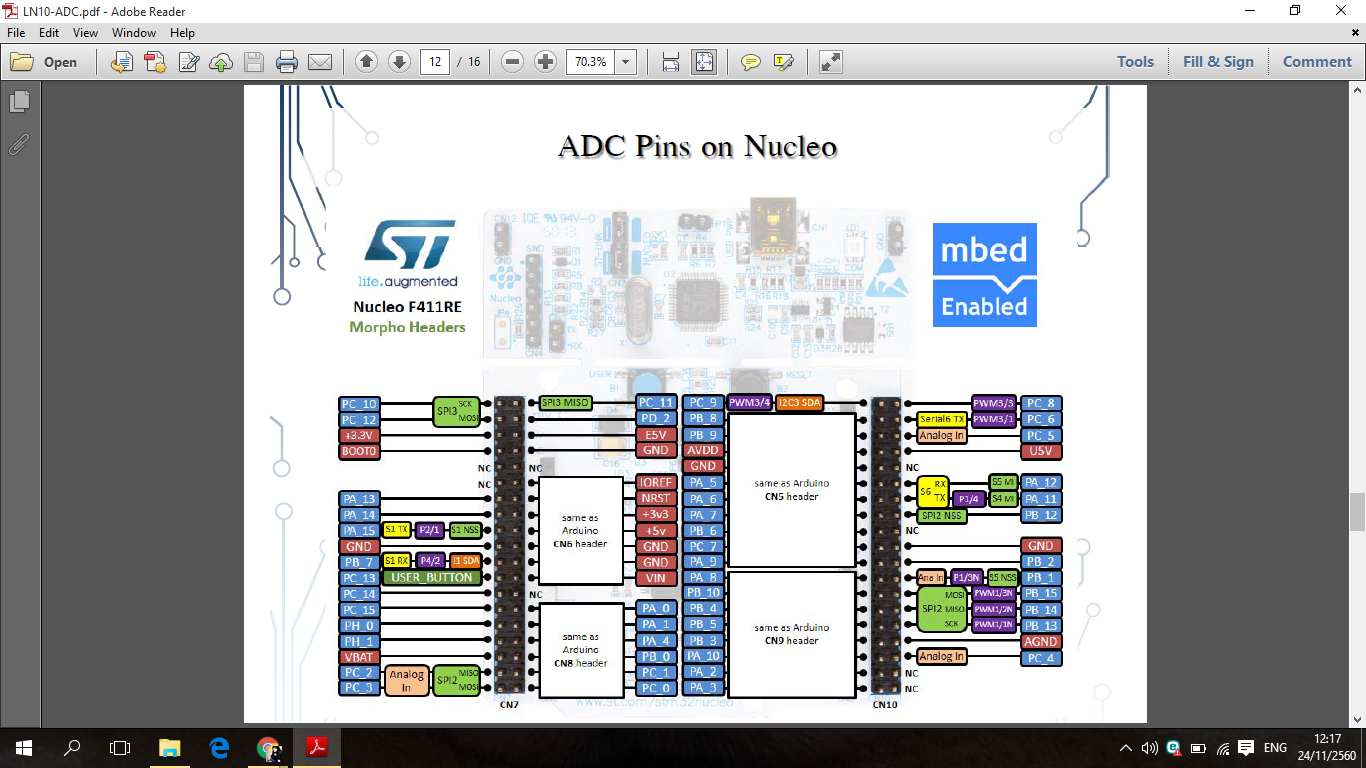The width and height of the screenshot is (1366, 768).
Task: Select the highlight text tool
Action: pyautogui.click(x=784, y=62)
